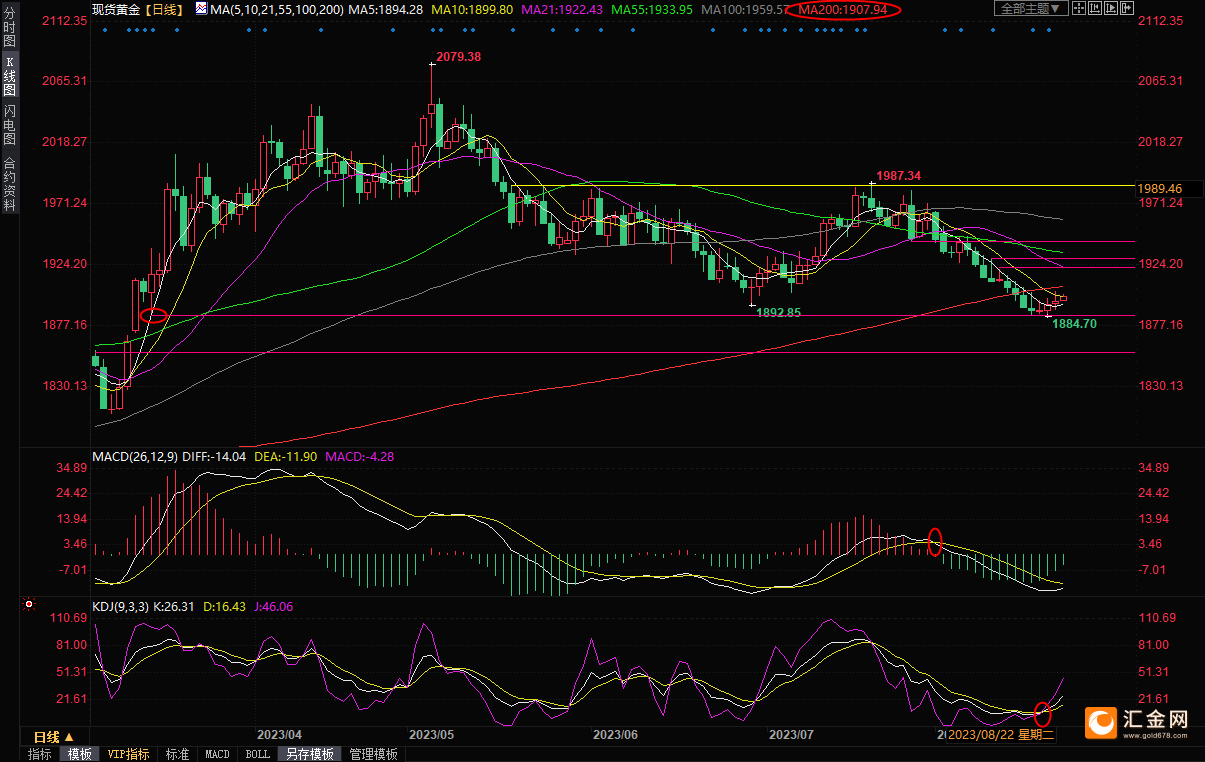Open the VIP指标 tab
1205x762 pixels.
[128, 754]
